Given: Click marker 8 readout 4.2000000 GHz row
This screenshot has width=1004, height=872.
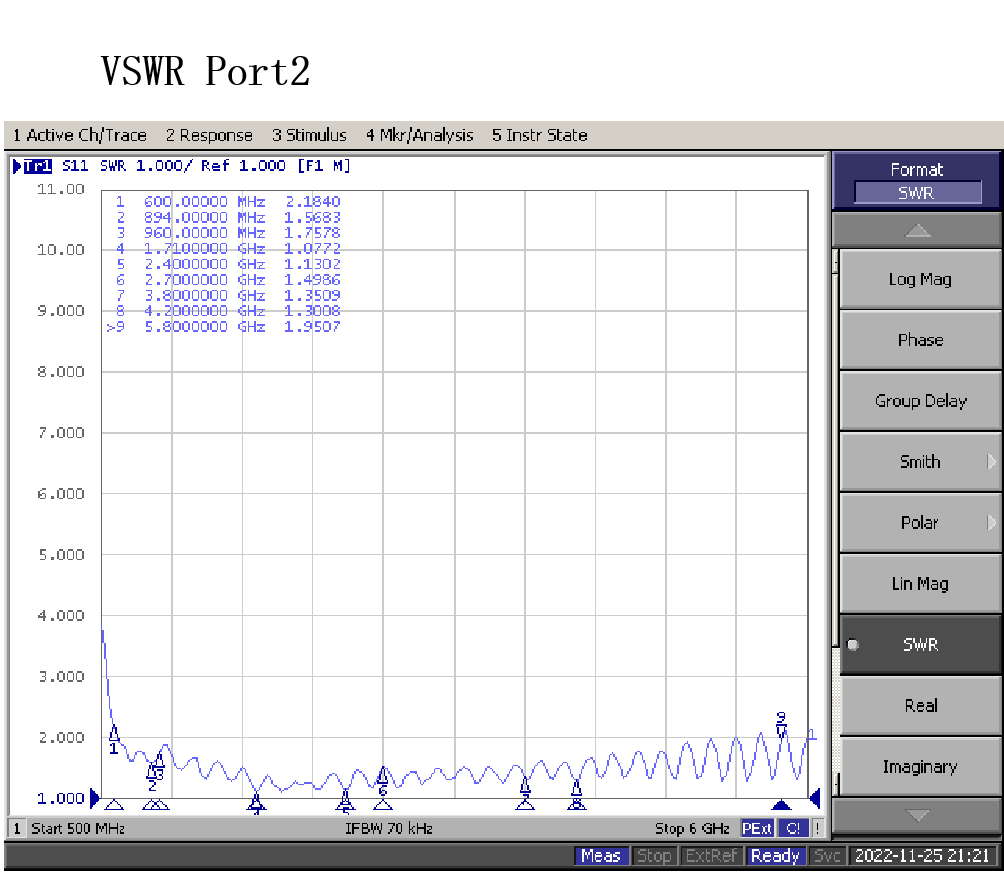Looking at the screenshot, I should click(x=227, y=311).
